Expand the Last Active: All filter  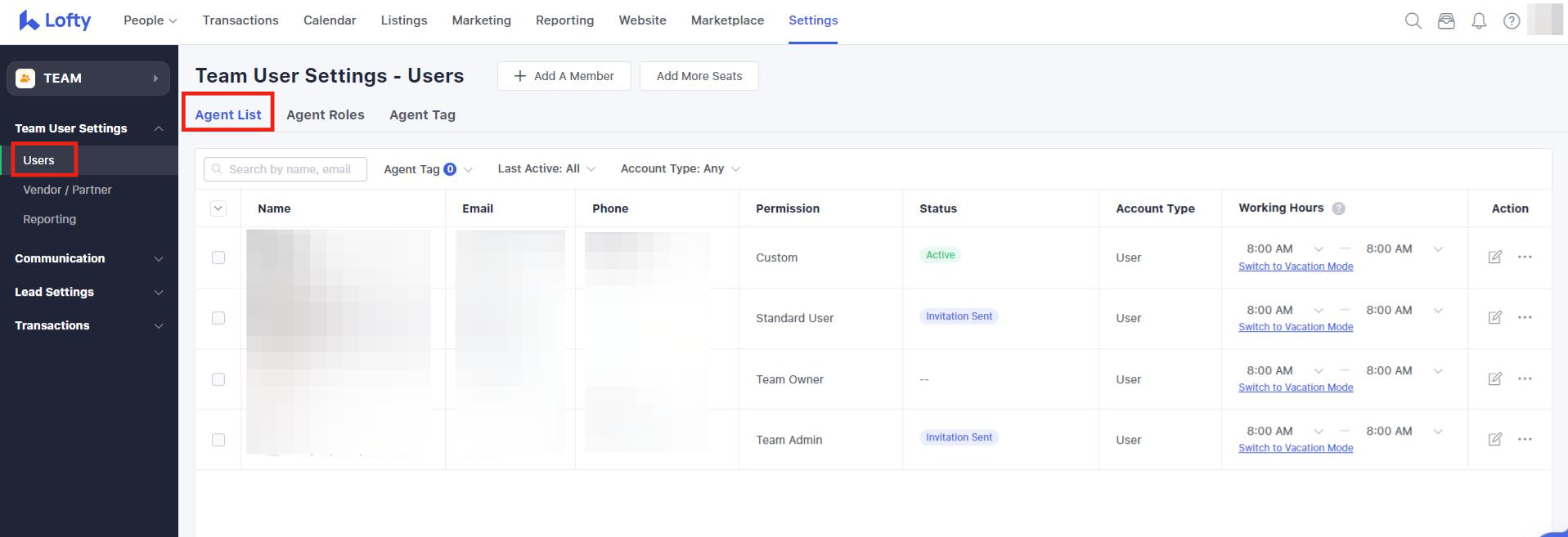point(546,168)
